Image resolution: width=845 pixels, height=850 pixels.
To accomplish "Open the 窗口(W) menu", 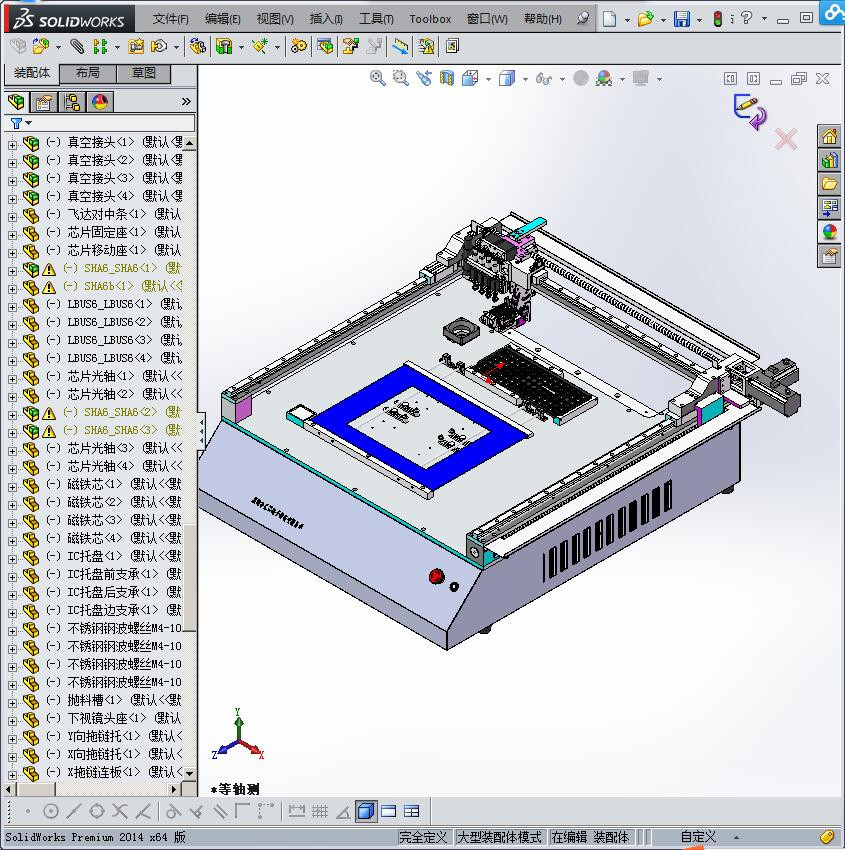I will (487, 19).
